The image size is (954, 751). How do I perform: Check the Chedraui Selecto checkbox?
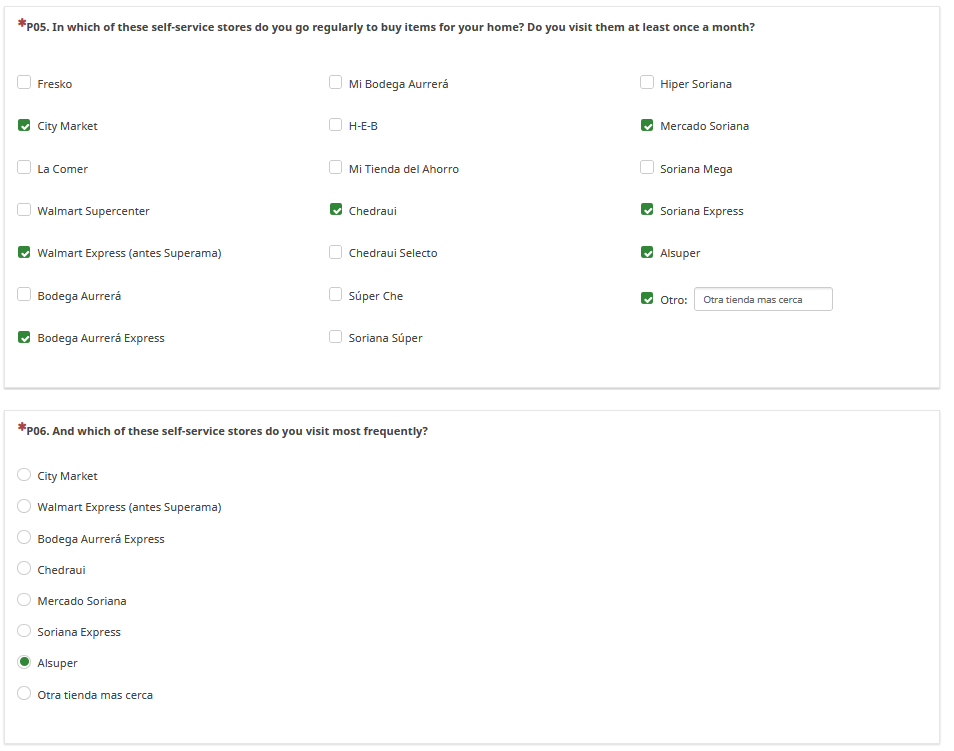pyautogui.click(x=336, y=252)
